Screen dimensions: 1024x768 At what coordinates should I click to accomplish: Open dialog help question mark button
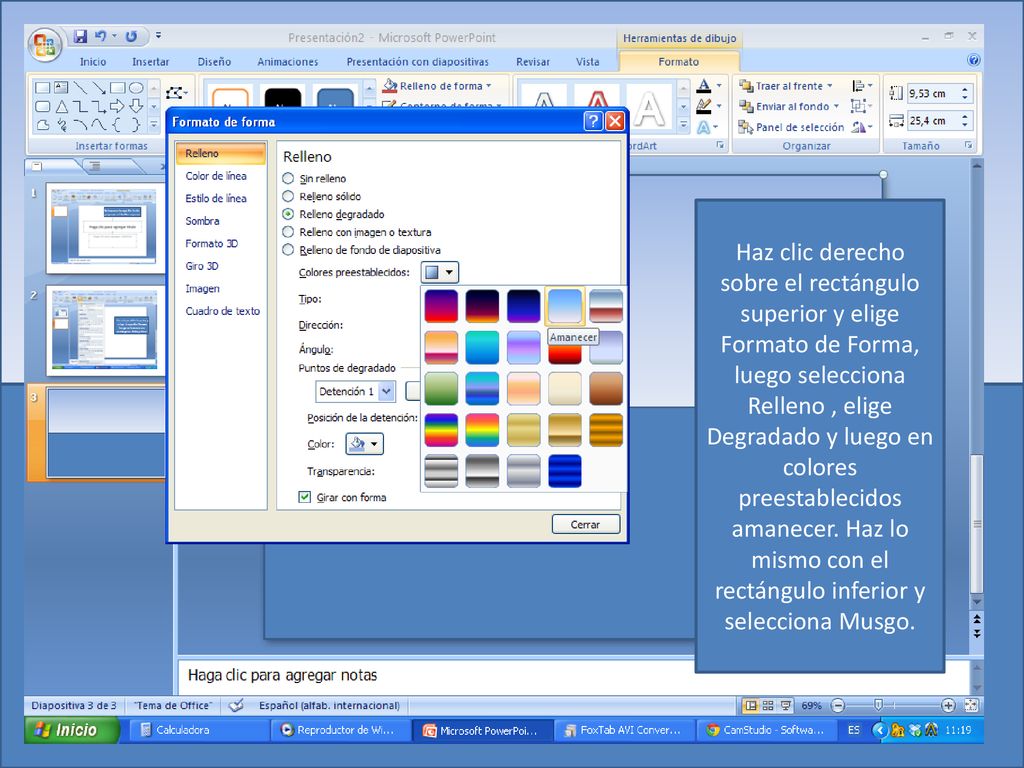(592, 121)
